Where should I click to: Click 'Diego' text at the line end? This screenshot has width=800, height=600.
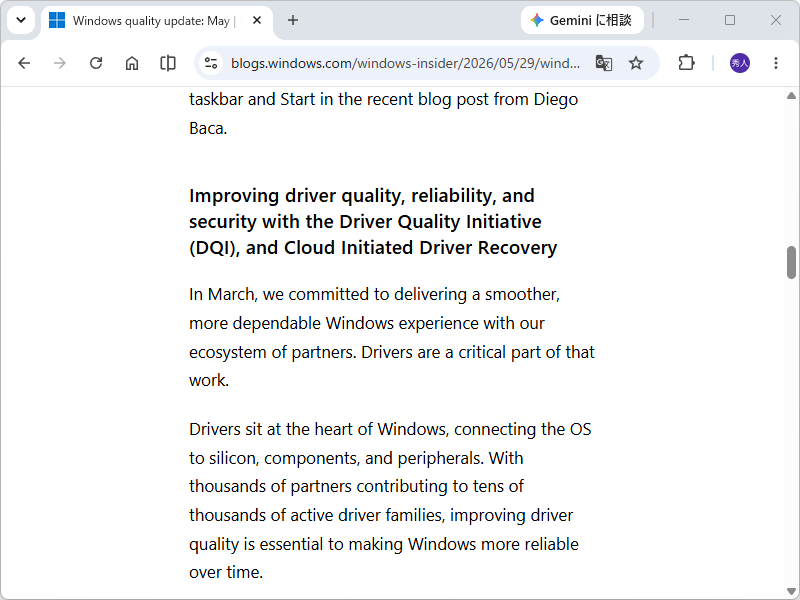(x=556, y=99)
